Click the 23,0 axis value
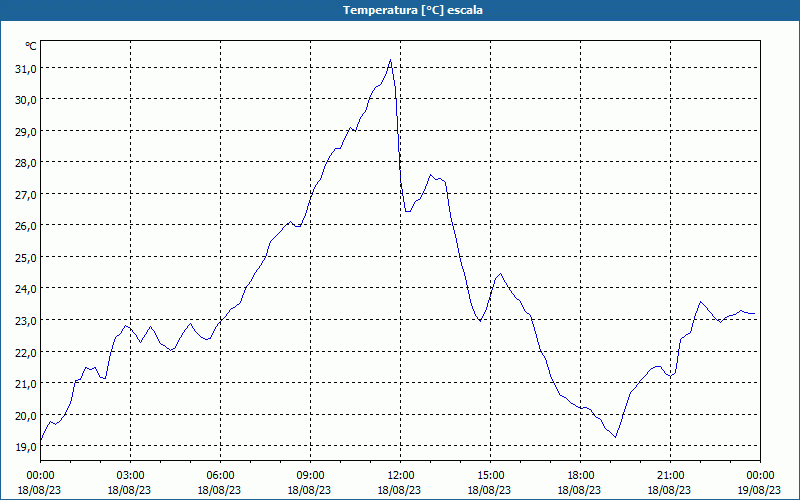Screen dimensions: 800x500 tap(26, 320)
